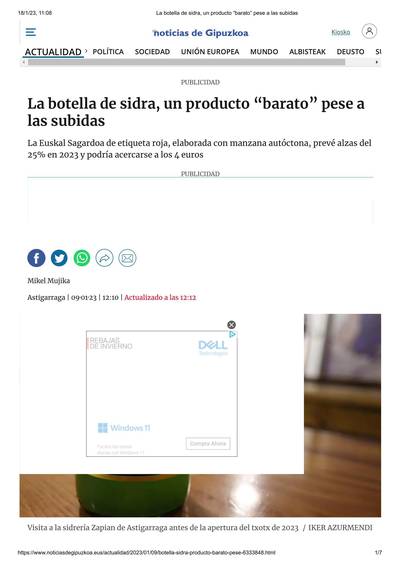Open author Mikel Mujika's page
400x566 pixels.
pos(49,280)
